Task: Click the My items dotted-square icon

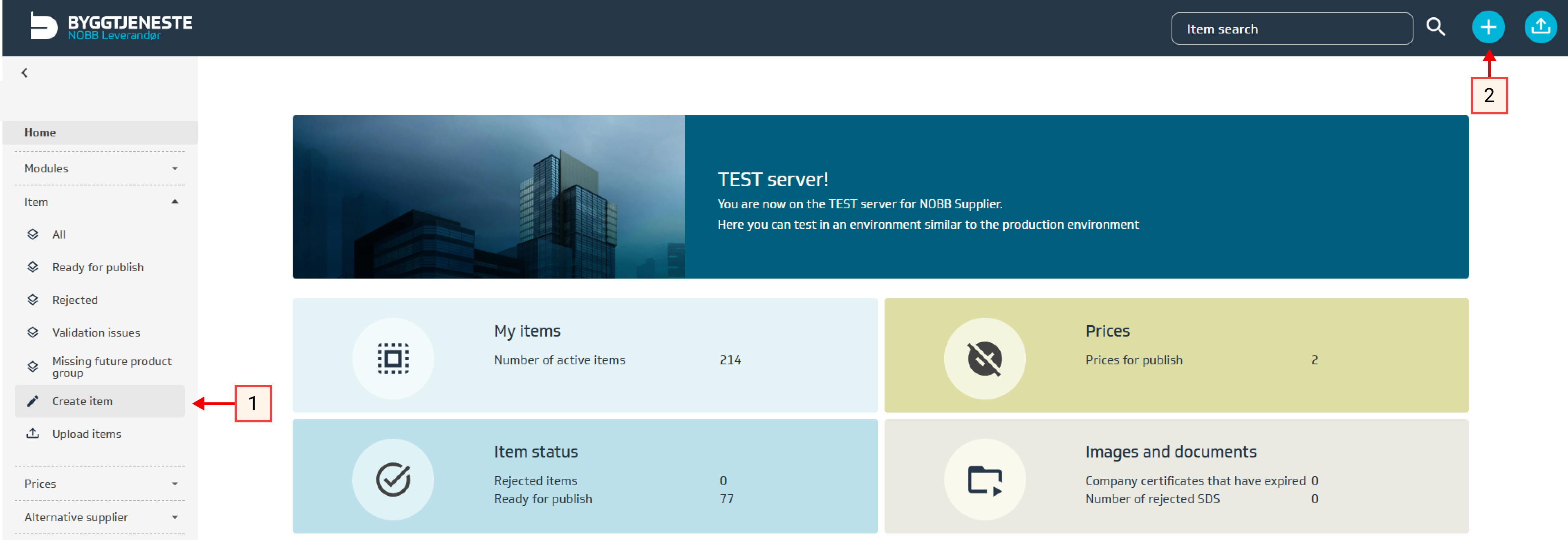Action: [392, 359]
